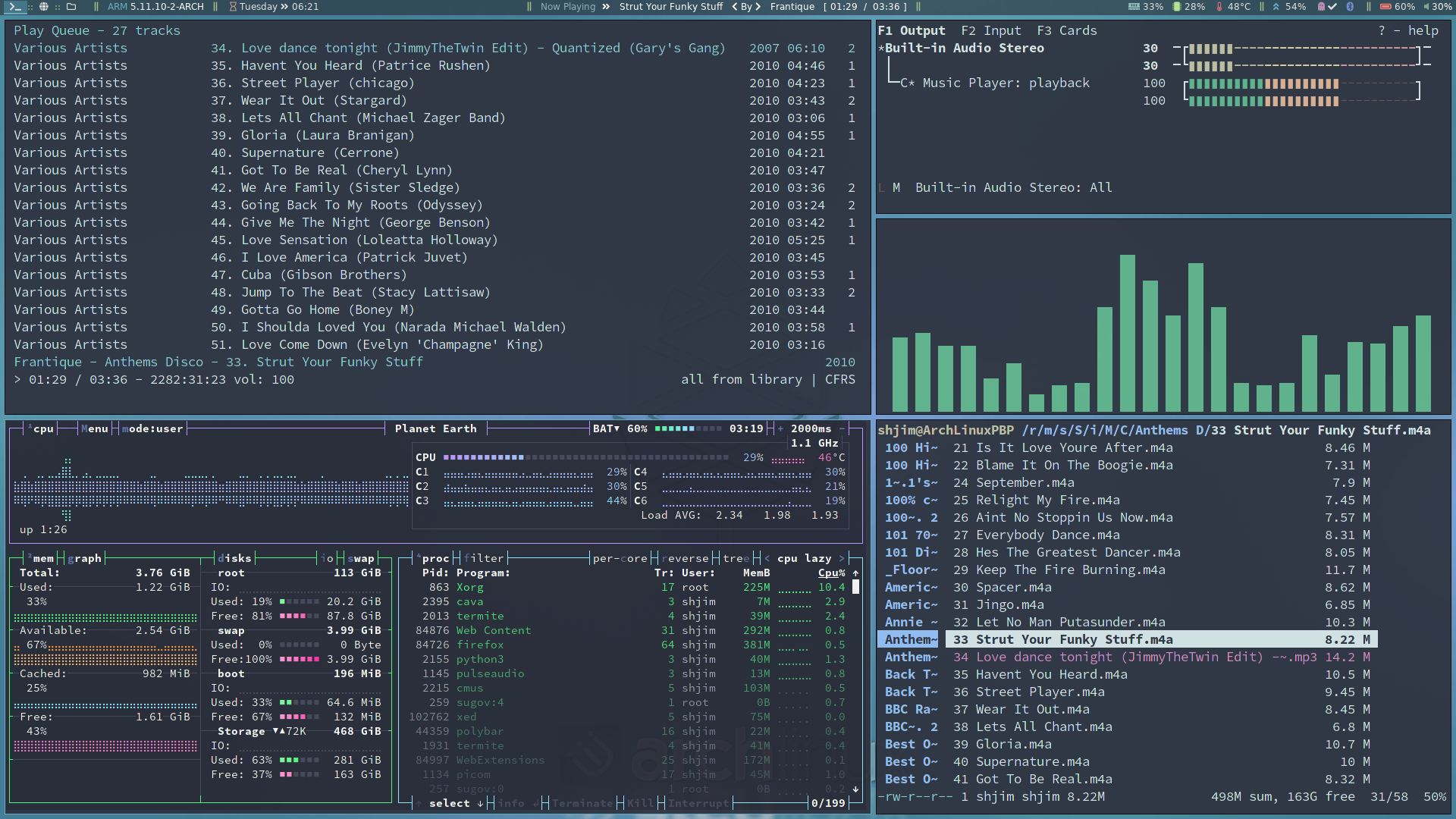
Task: Click the process list scroll up arrow
Action: tap(855, 573)
